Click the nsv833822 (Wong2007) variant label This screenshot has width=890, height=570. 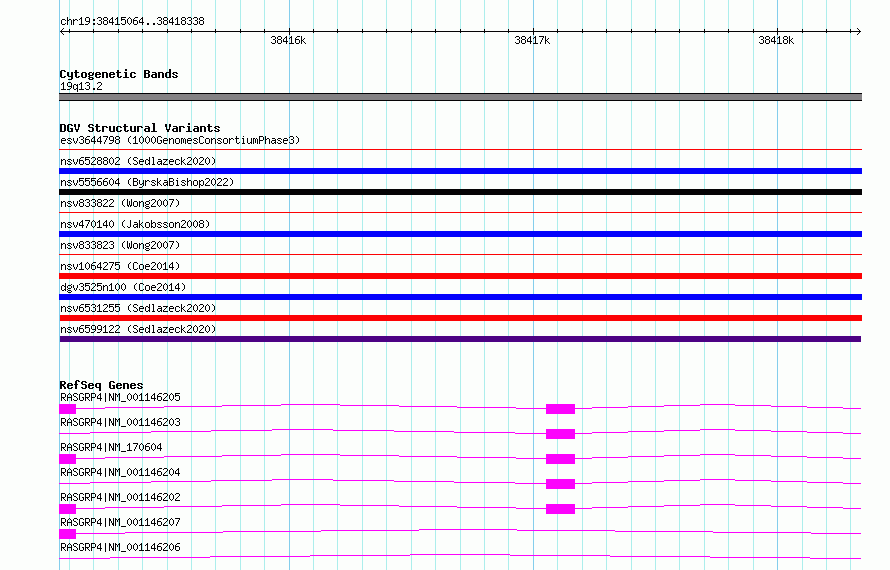pyautogui.click(x=120, y=203)
